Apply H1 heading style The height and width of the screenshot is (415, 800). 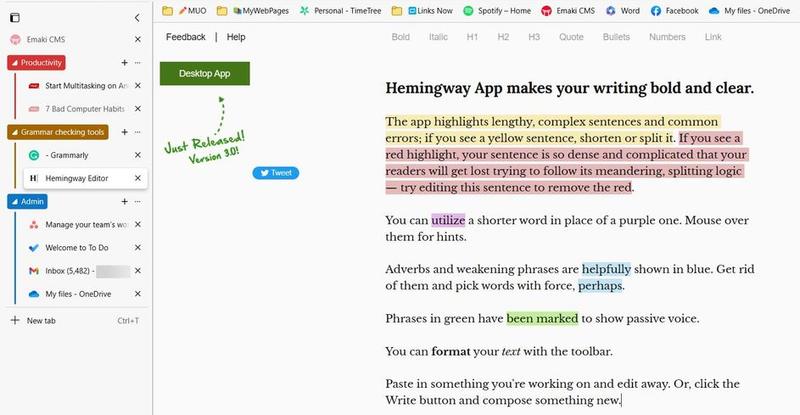pos(472,37)
